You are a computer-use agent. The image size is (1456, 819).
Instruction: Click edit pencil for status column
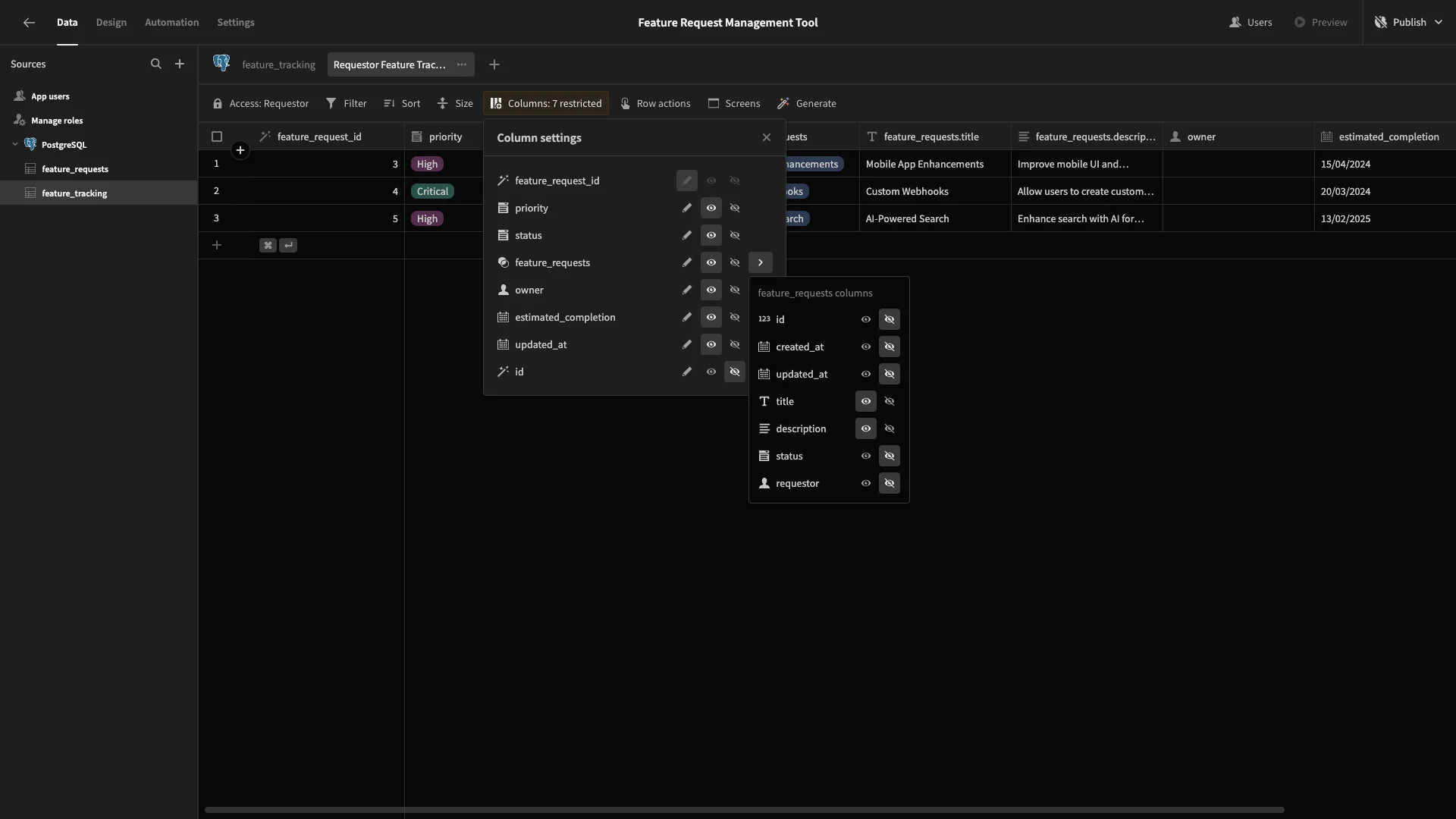687,235
